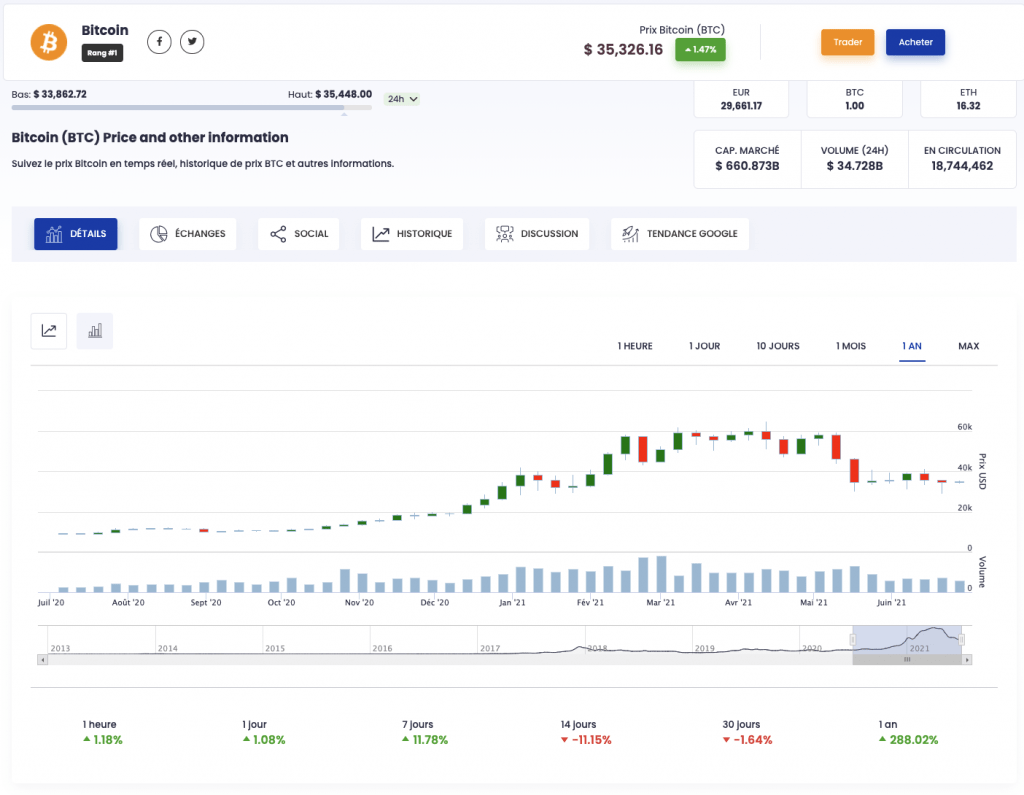Switch to candlestick bar chart icon
This screenshot has height=795, width=1024.
(95, 331)
